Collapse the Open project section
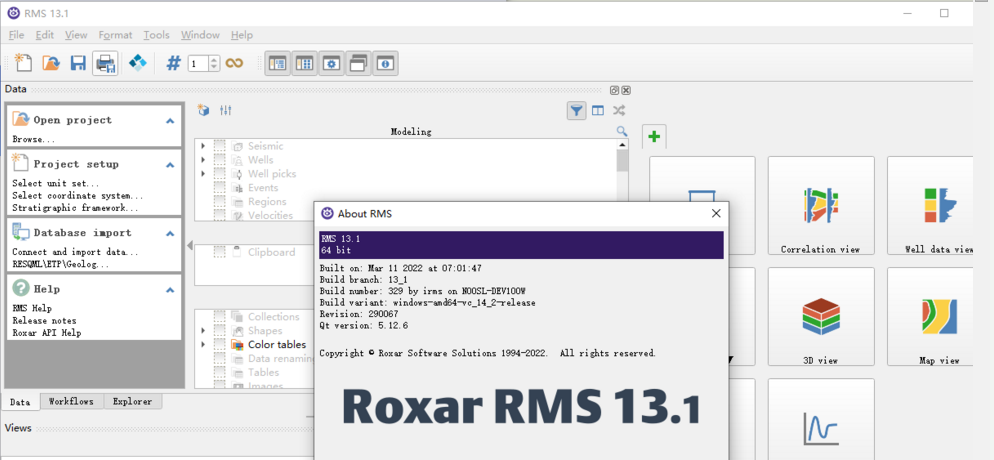 [170, 120]
